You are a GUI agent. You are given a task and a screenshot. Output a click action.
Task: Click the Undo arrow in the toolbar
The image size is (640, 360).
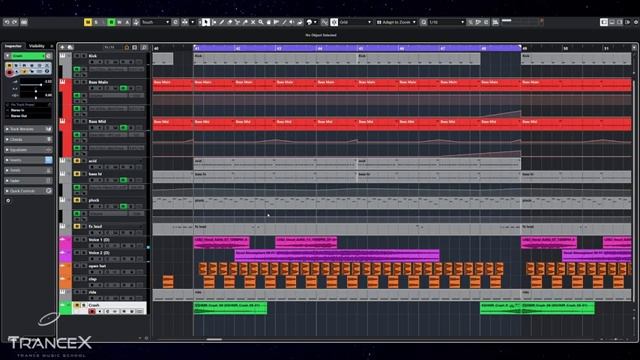coord(7,22)
